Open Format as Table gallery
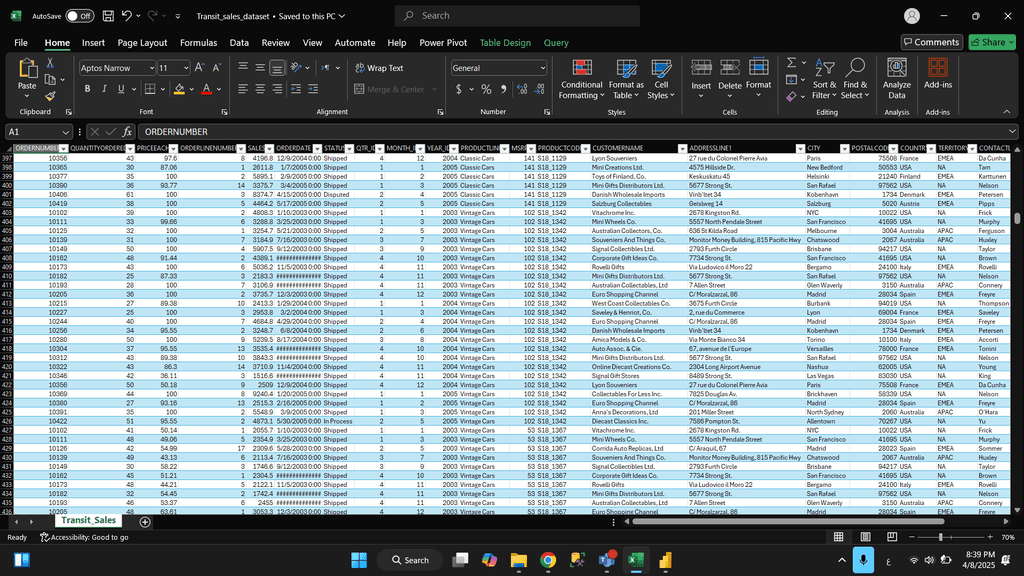 click(x=626, y=79)
